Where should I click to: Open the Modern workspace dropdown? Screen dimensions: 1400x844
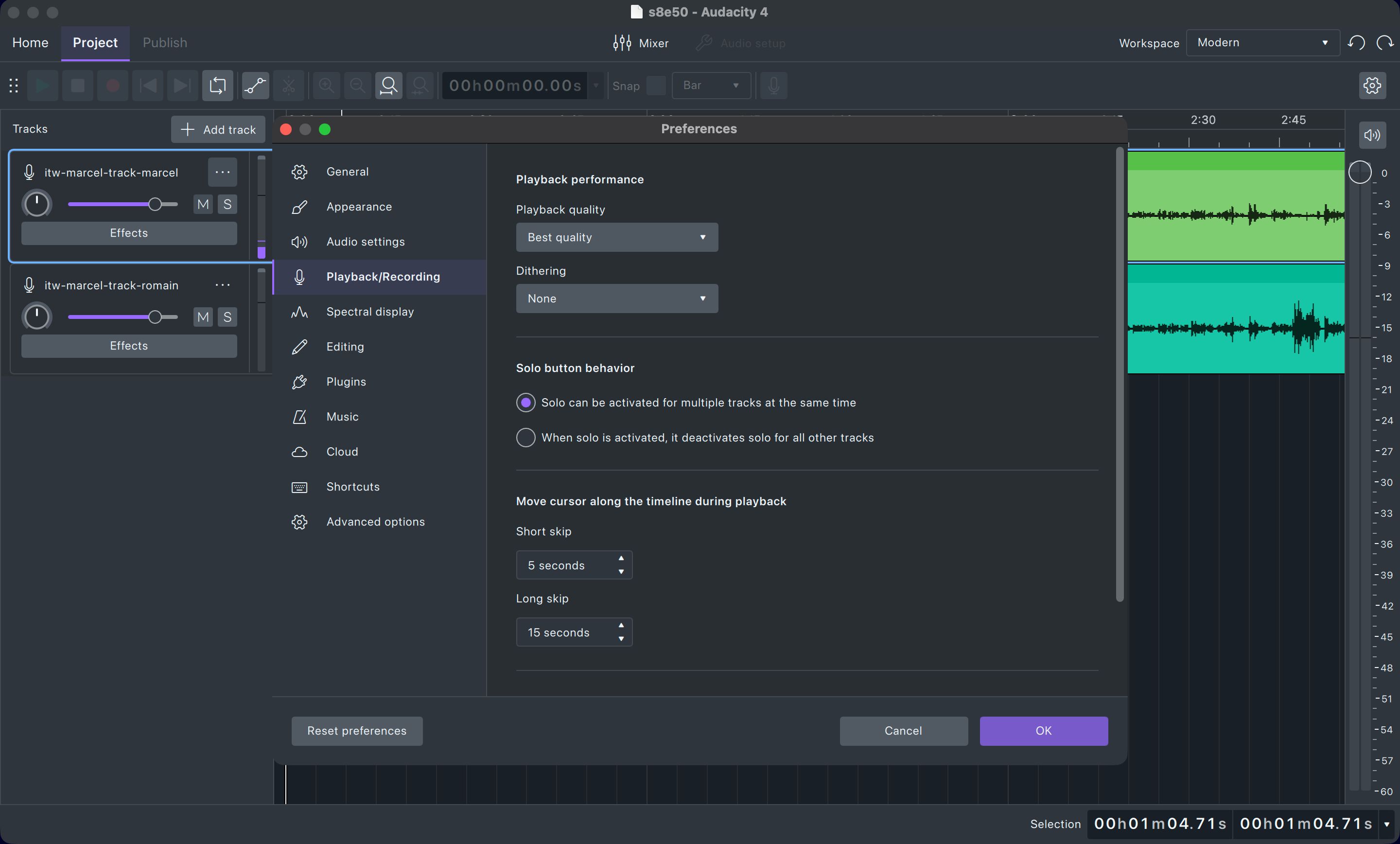click(1262, 42)
